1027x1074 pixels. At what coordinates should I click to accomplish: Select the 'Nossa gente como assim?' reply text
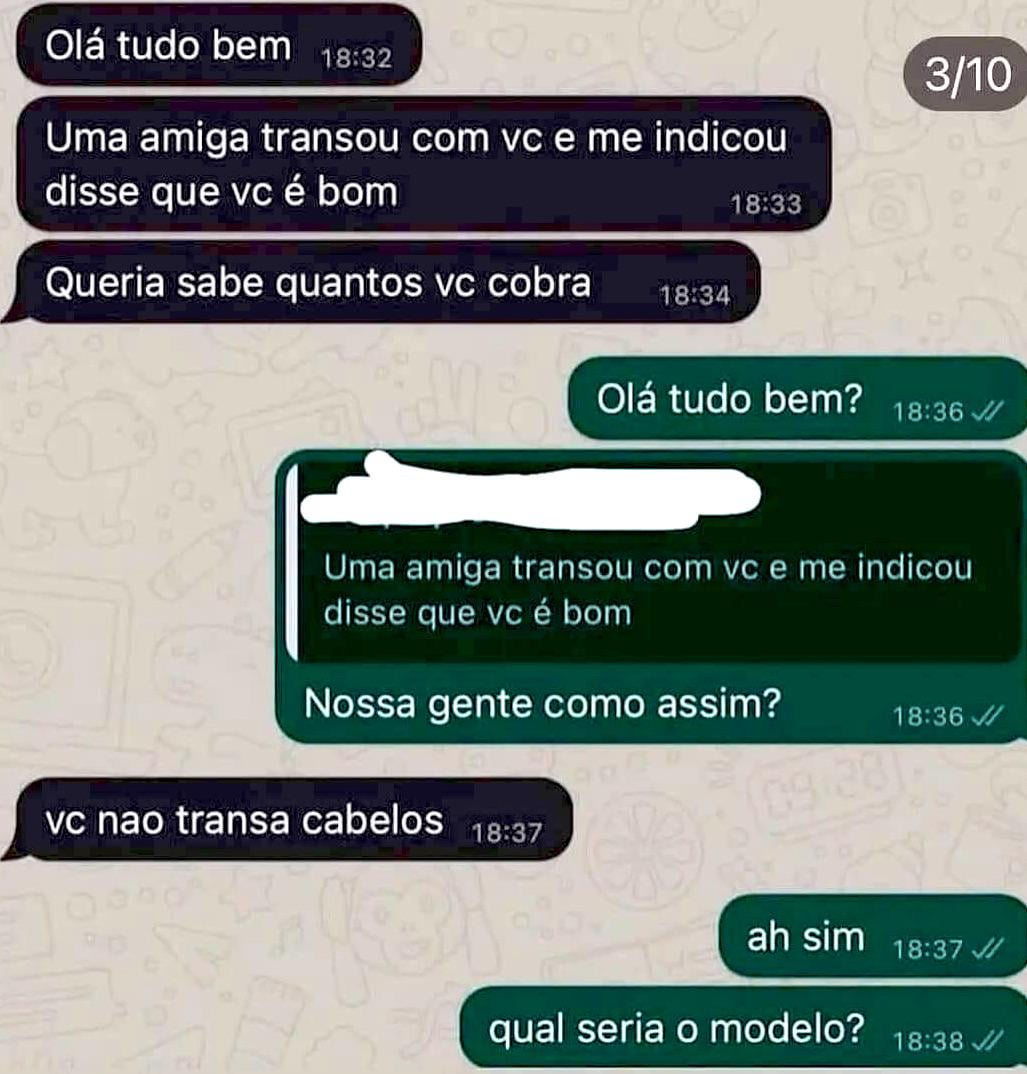[x=542, y=703]
